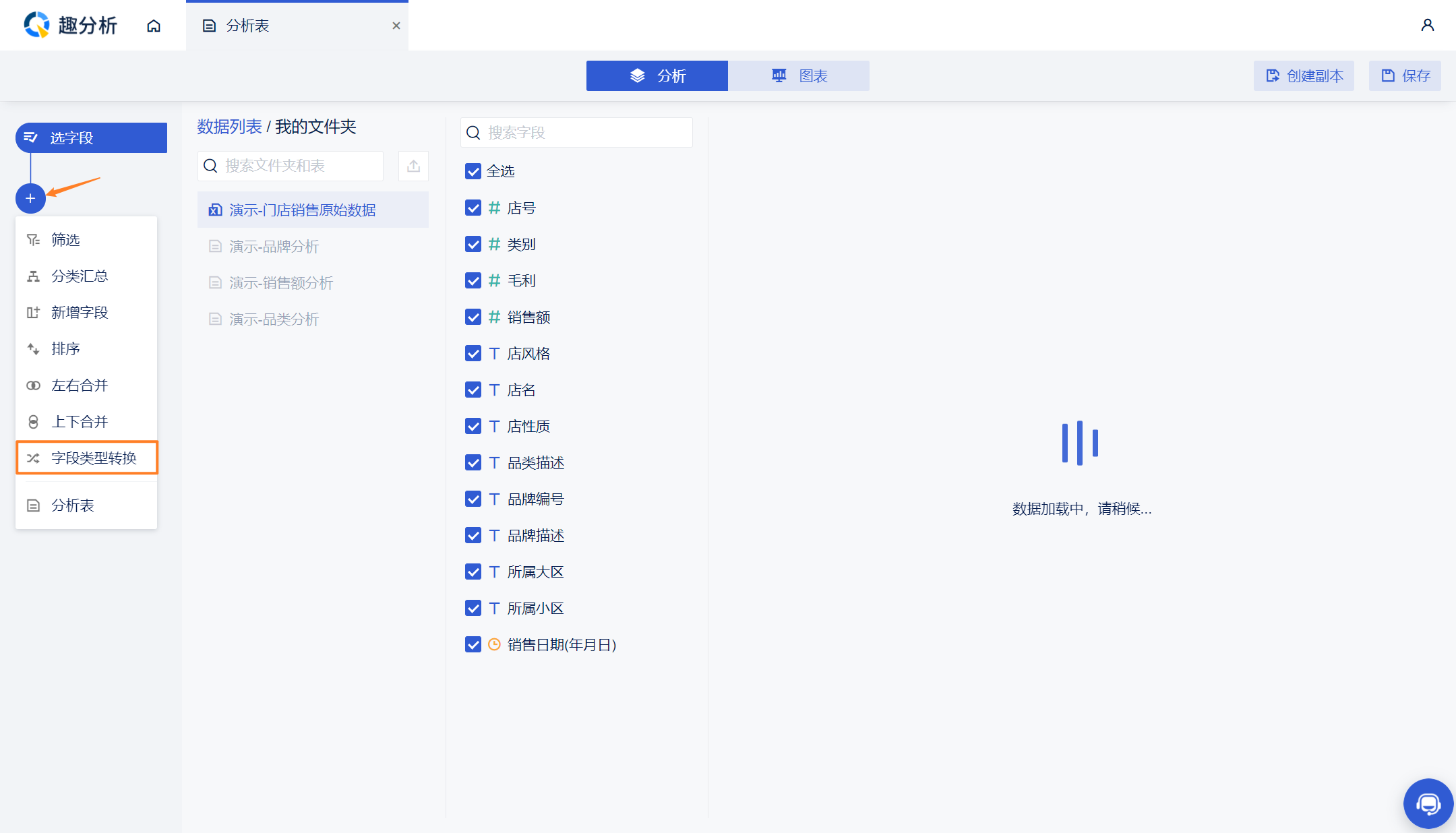Open the customer support chat bubble
The height and width of the screenshot is (833, 1456).
[x=1428, y=803]
